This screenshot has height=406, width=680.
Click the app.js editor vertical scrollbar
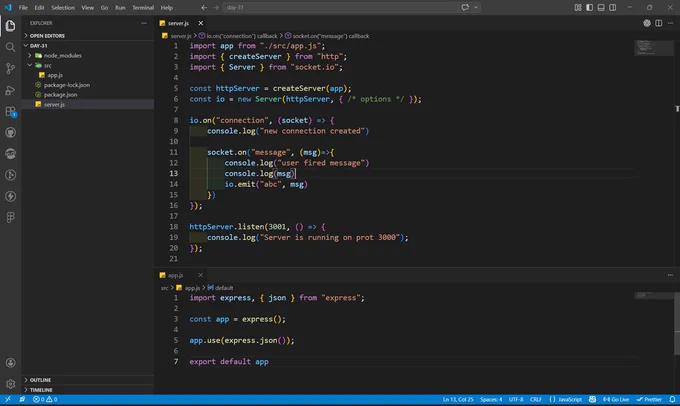(x=677, y=323)
